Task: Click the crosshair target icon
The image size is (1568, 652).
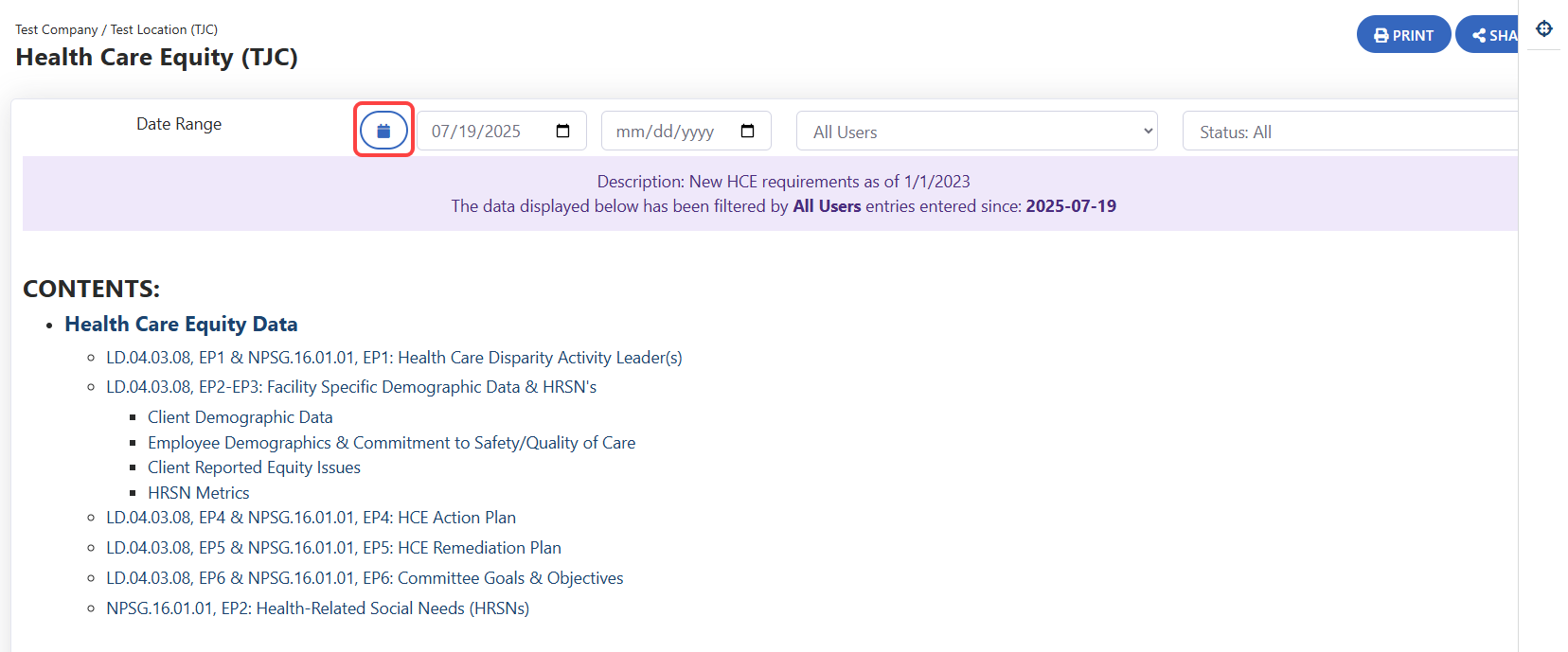Action: pos(1543,28)
